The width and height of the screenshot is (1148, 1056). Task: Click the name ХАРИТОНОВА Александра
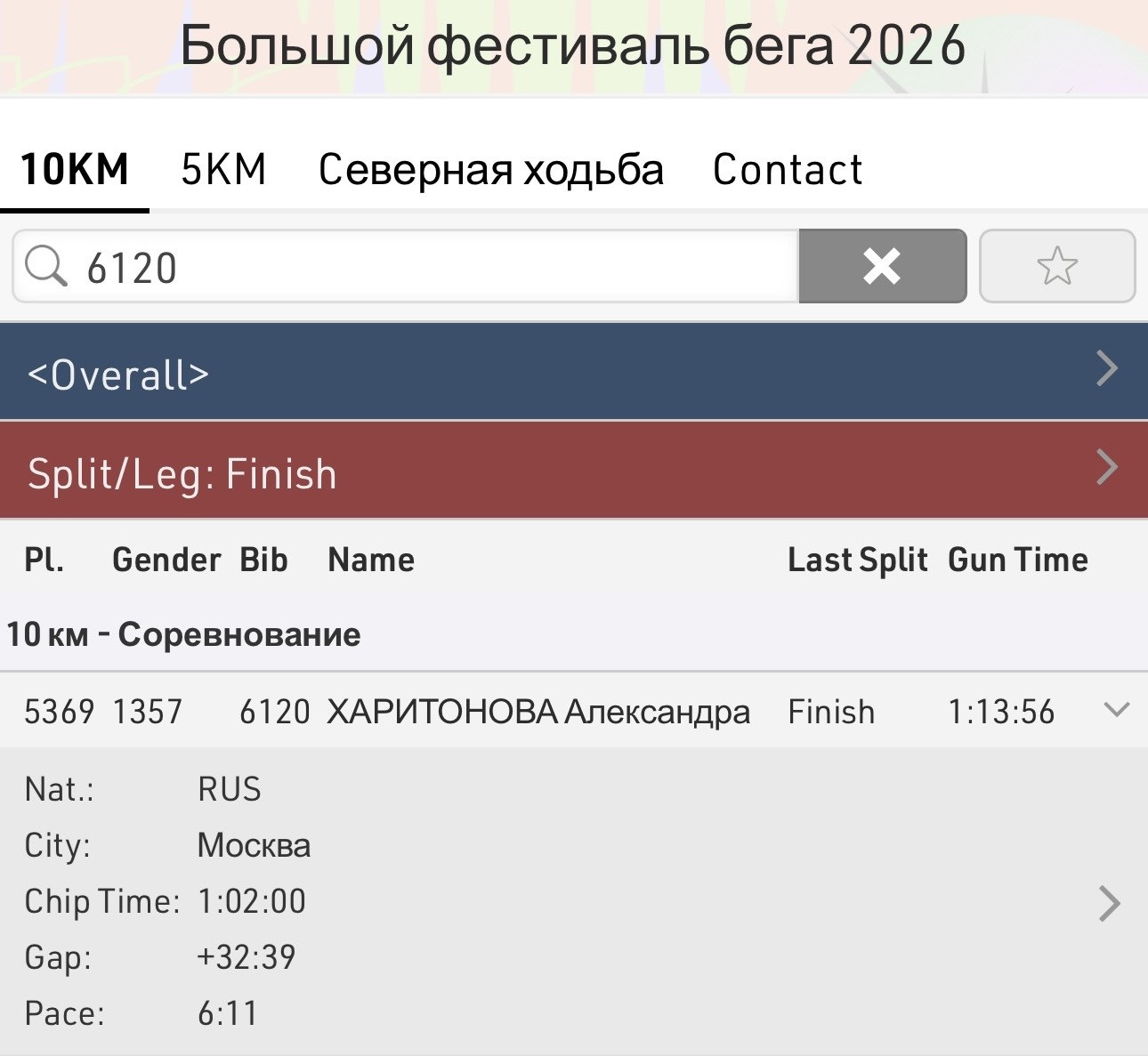(538, 712)
